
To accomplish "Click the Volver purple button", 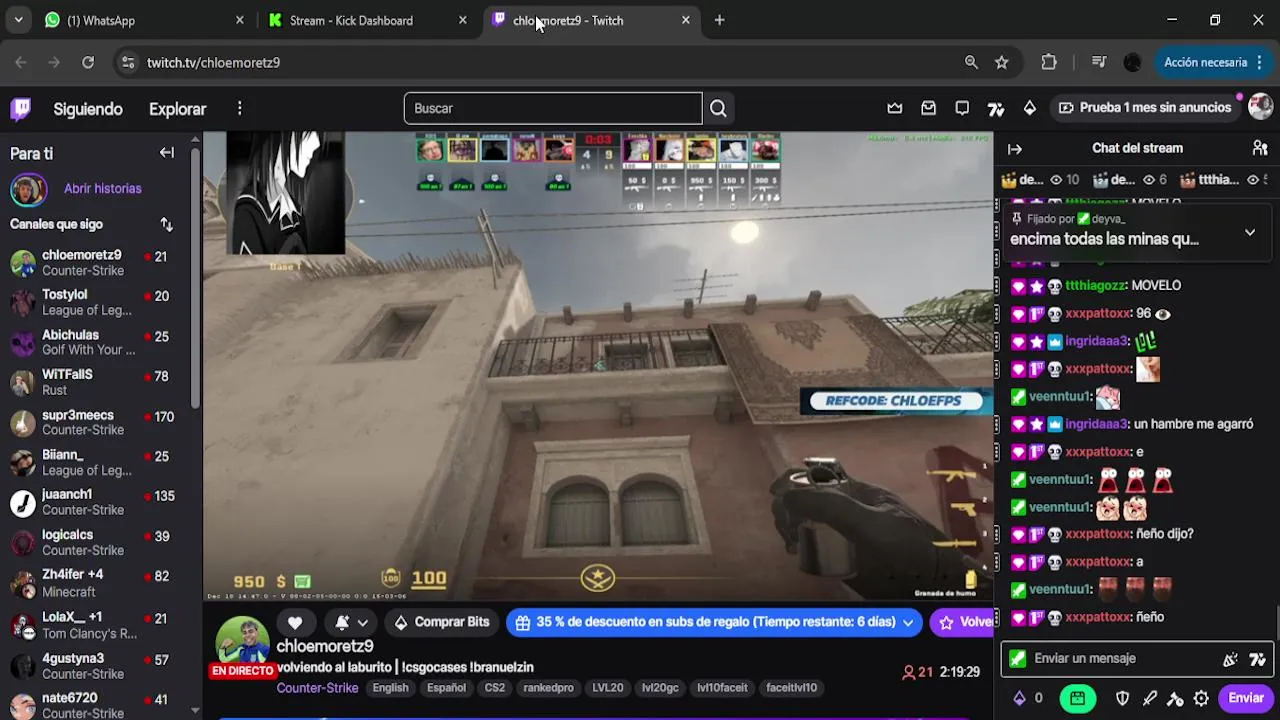I will [x=962, y=622].
